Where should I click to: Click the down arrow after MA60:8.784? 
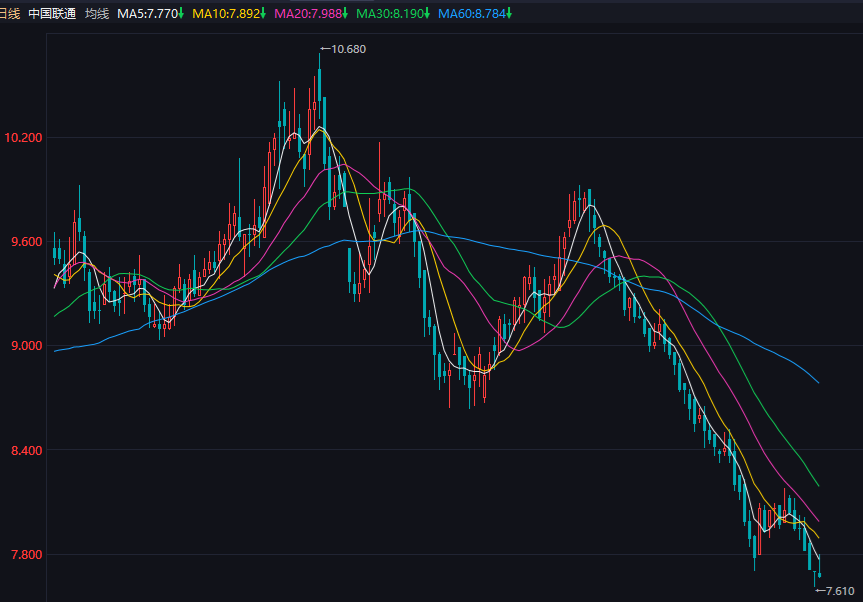pos(509,13)
